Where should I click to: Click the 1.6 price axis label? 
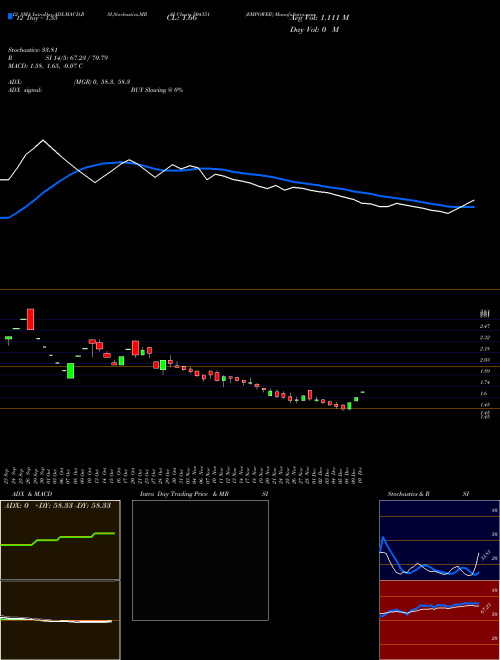click(x=484, y=394)
